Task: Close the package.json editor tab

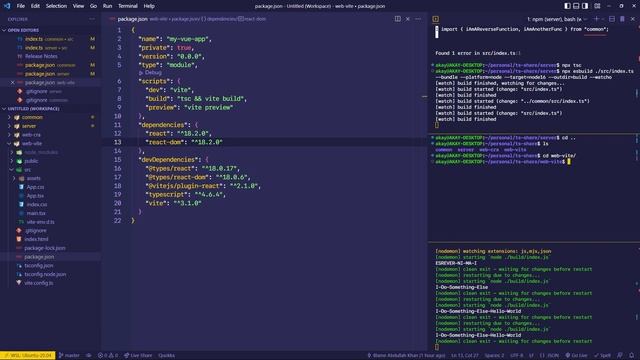Action: [408, 19]
